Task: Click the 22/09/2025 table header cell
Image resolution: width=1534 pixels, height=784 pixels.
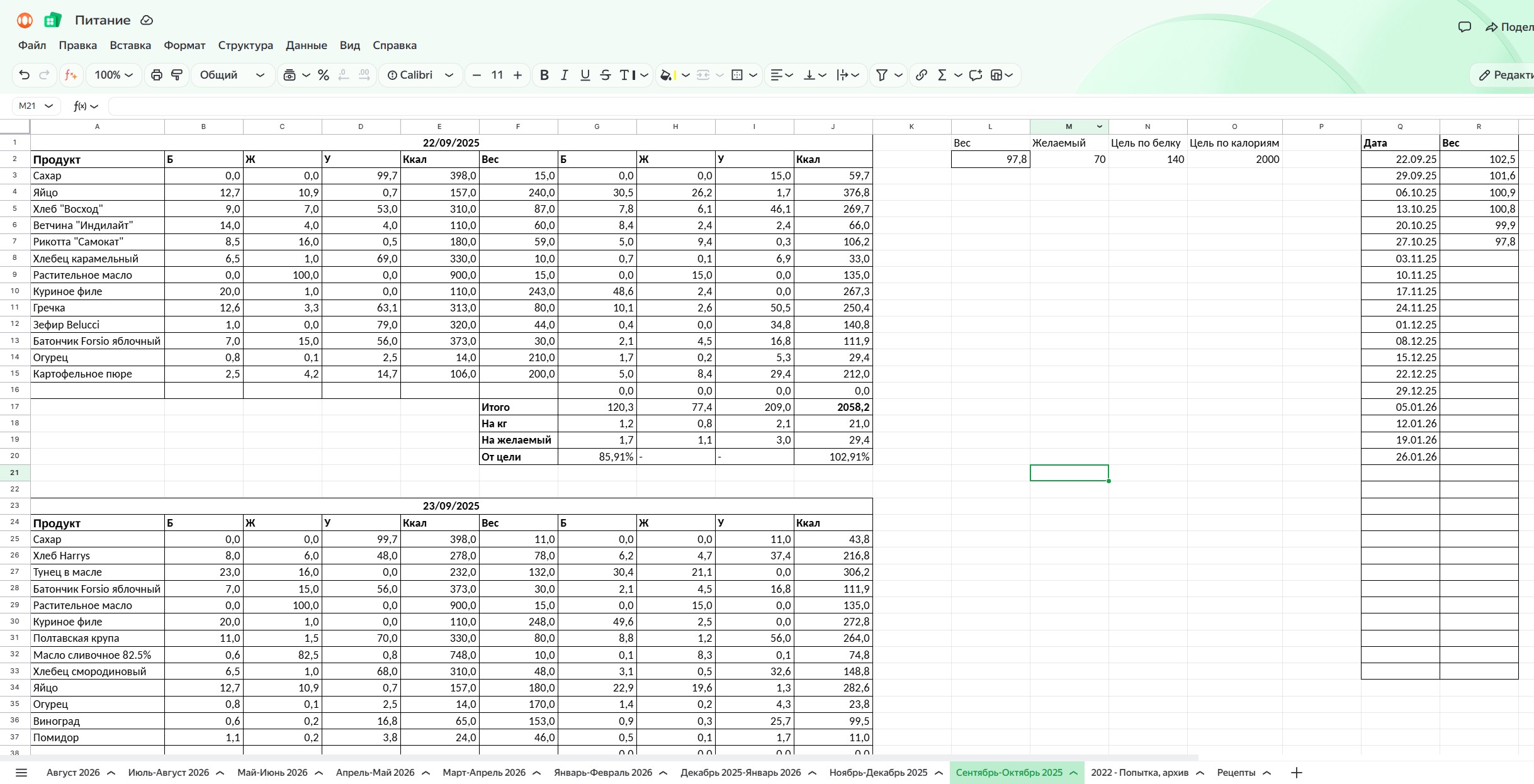Action: 451,143
